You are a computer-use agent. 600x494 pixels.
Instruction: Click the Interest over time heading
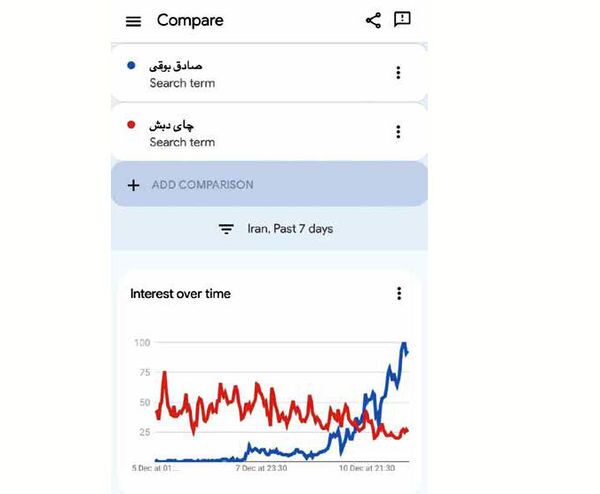180,294
